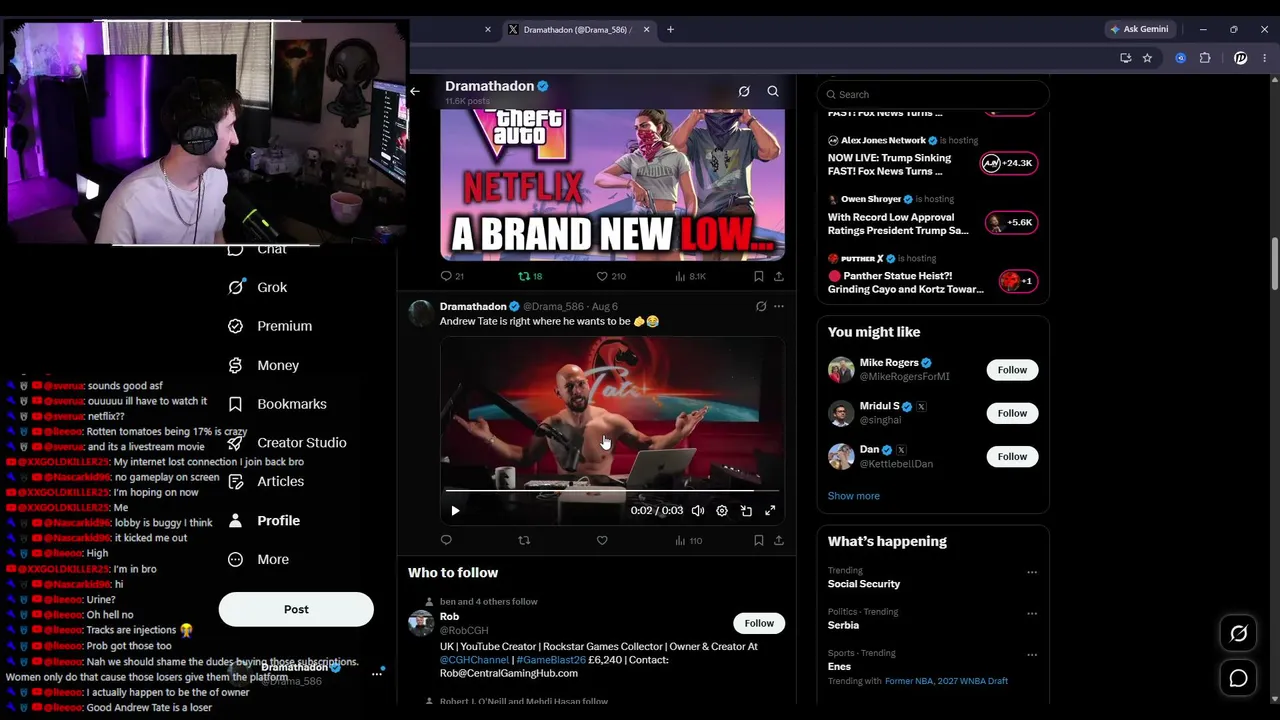Viewport: 1280px width, 720px height.
Task: Toggle picture-in-picture for the video
Action: tap(746, 511)
